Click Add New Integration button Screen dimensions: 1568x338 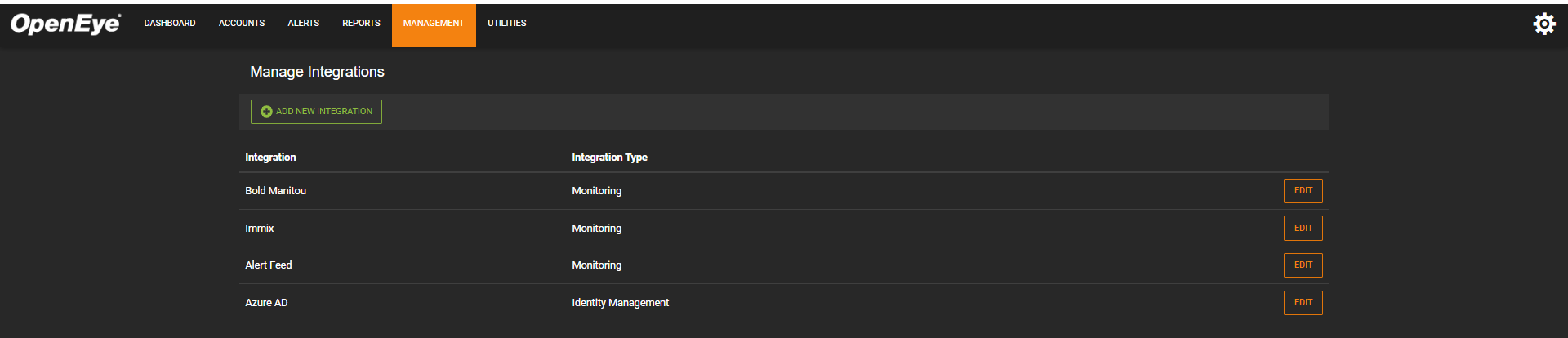[316, 112]
